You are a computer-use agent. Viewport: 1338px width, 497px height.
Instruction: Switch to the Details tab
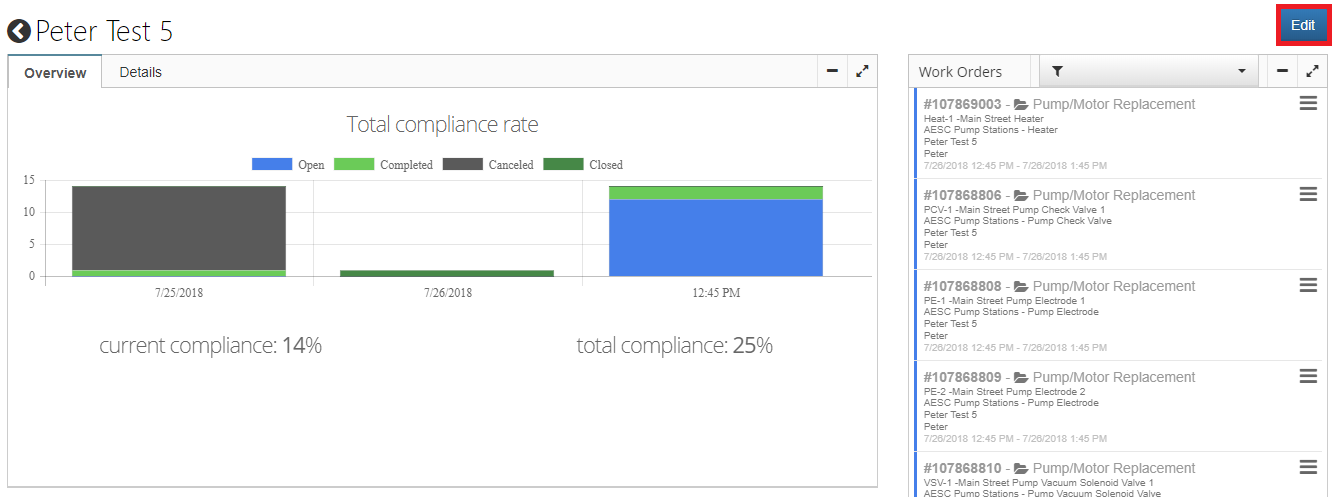click(x=140, y=72)
